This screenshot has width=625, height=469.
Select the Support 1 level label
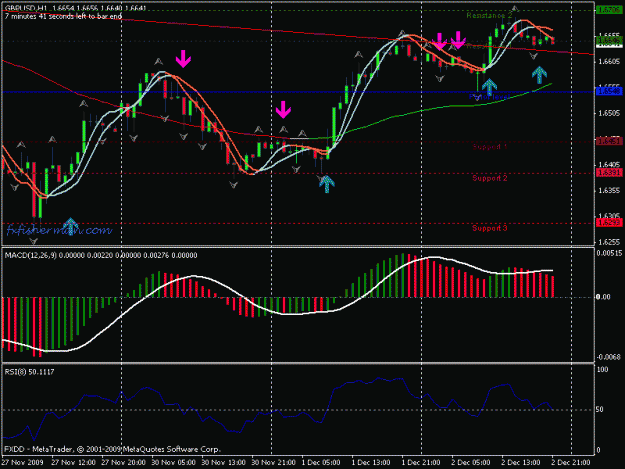[490, 147]
